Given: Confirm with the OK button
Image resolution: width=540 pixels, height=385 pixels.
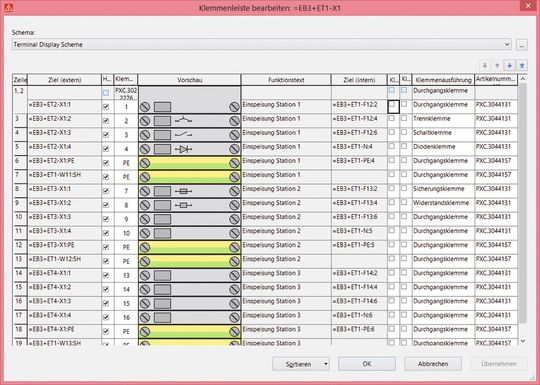Looking at the screenshot, I should pos(367,364).
